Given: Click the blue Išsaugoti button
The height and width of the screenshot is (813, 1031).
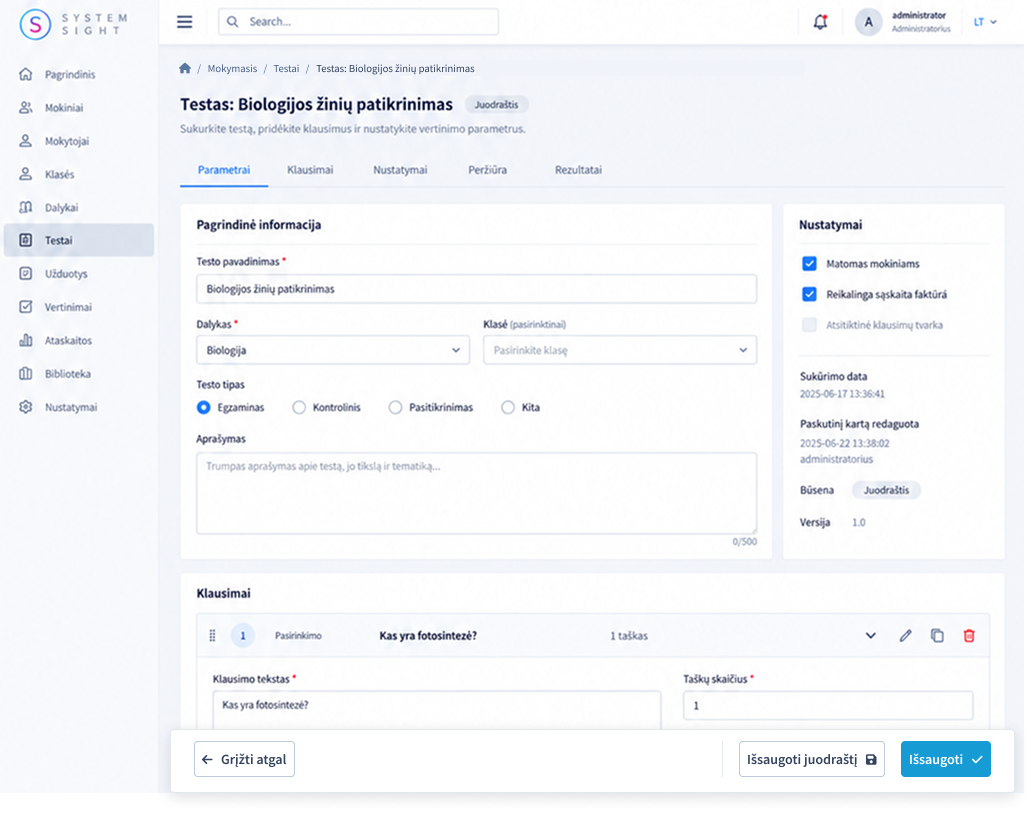Looking at the screenshot, I should pyautogui.click(x=946, y=759).
